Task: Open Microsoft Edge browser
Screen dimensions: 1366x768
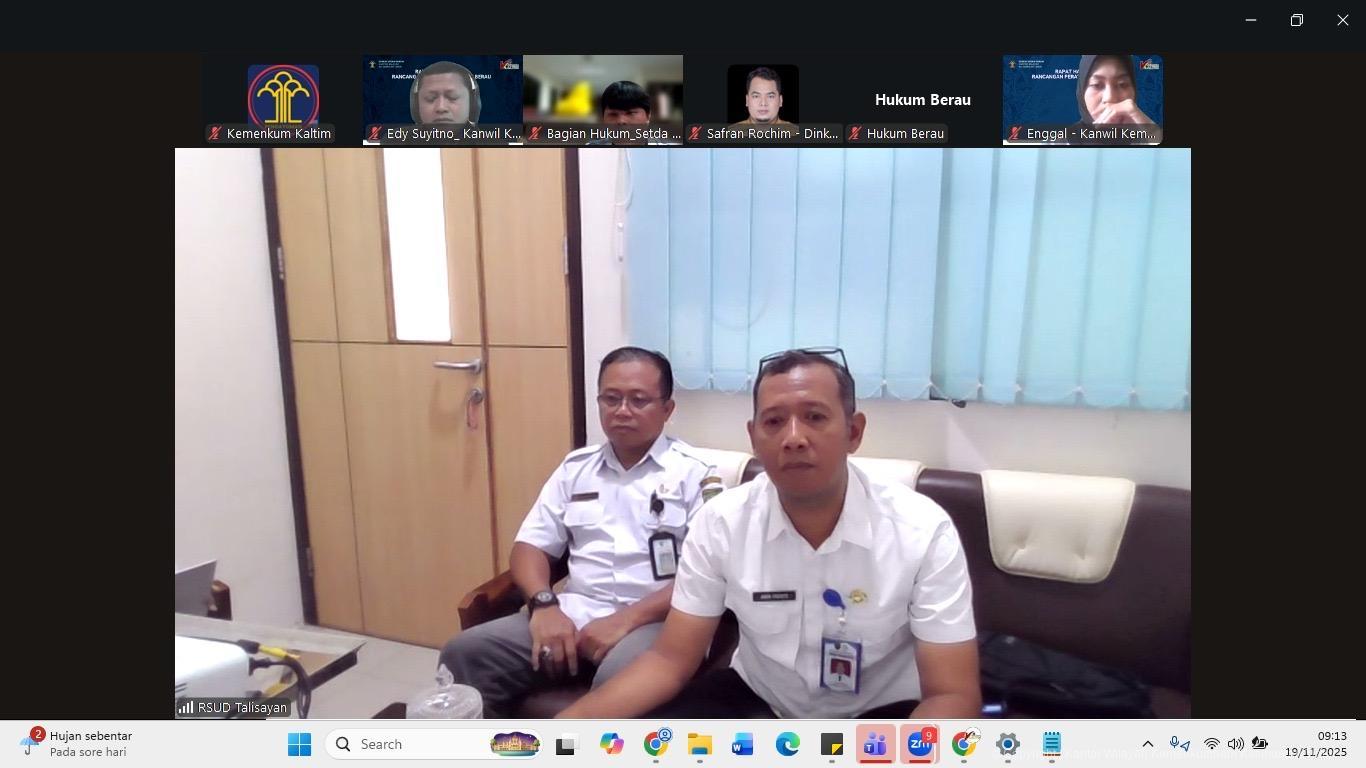Action: point(787,744)
